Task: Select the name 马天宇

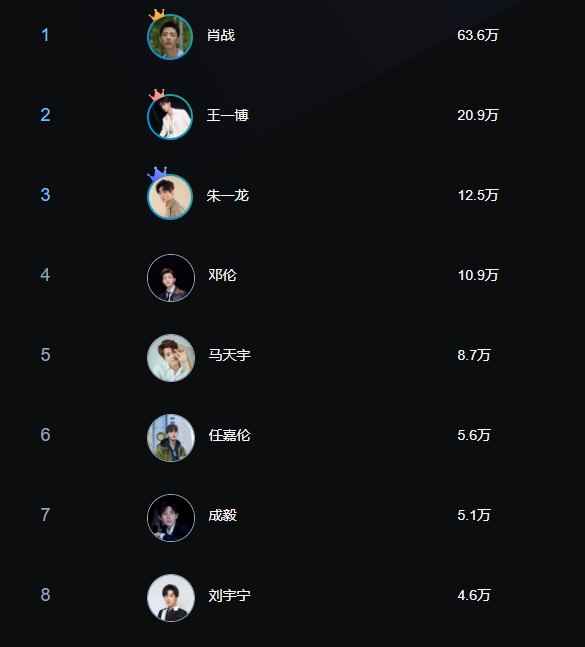Action: pyautogui.click(x=229, y=355)
